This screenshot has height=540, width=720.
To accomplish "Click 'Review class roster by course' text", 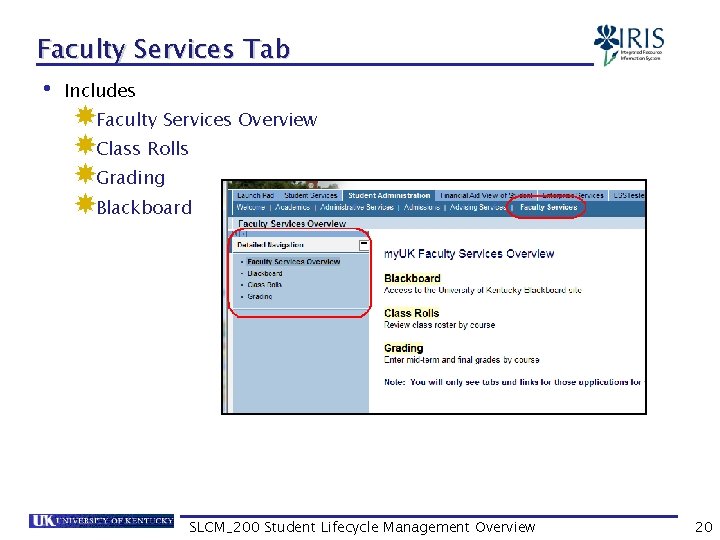I will (439, 325).
